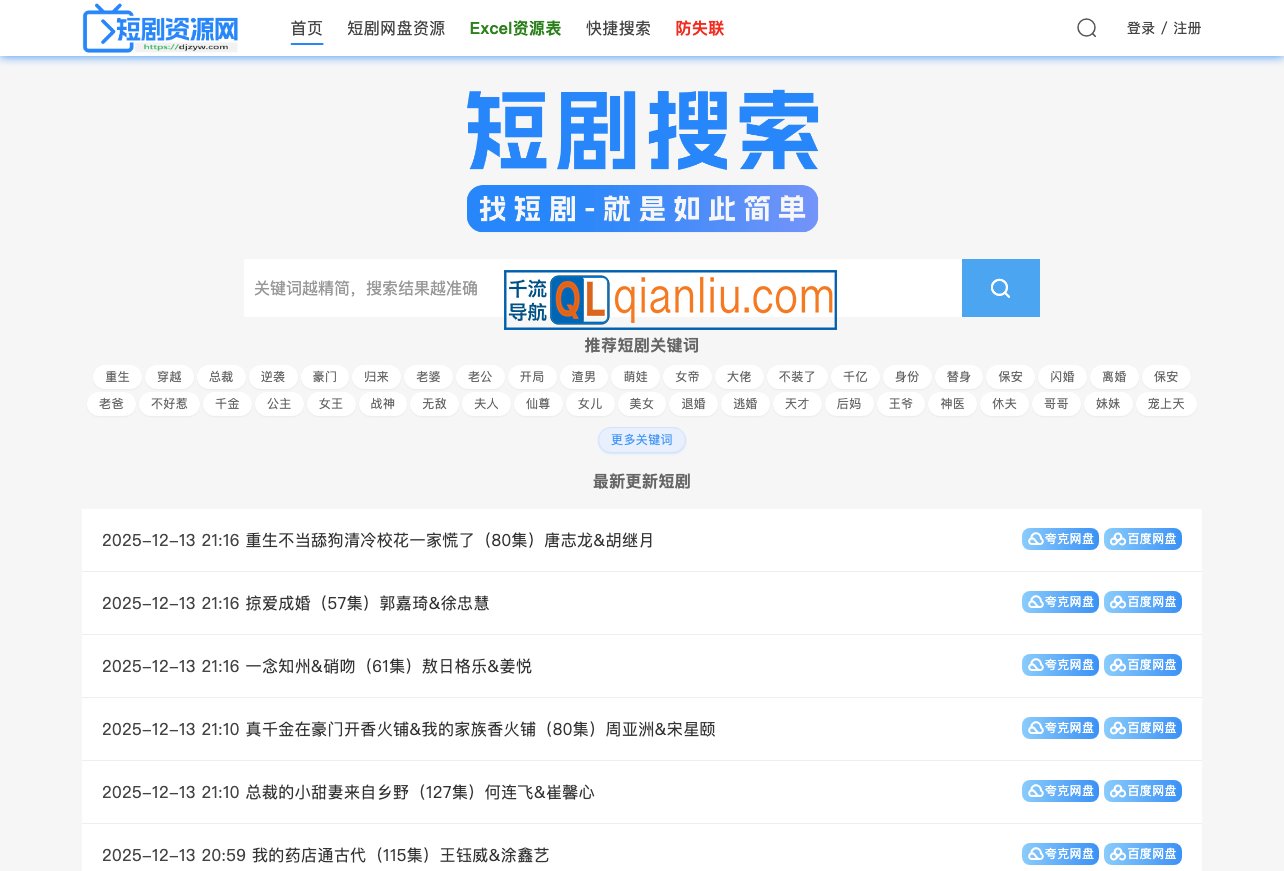Click the blue search button beside the input field
Screen dimensions: 1284x871
(1000, 287)
